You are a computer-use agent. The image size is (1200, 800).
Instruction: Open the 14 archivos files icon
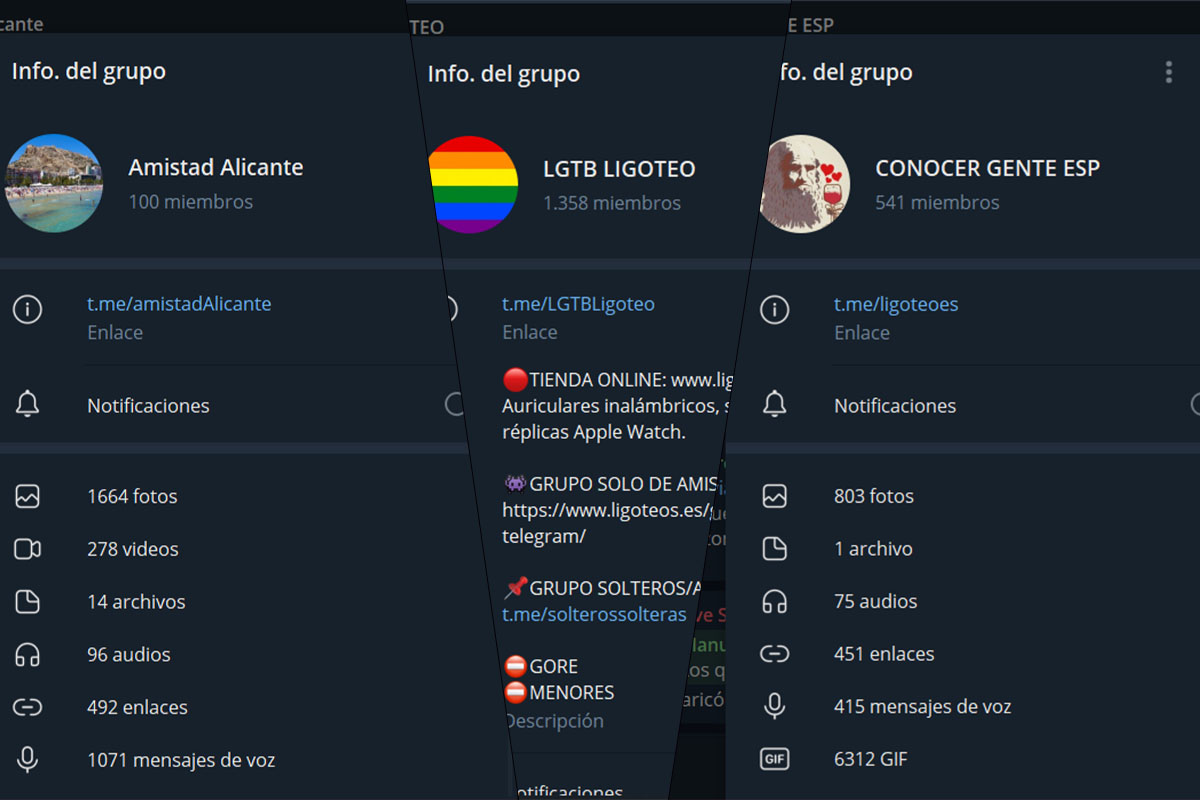[x=27, y=602]
